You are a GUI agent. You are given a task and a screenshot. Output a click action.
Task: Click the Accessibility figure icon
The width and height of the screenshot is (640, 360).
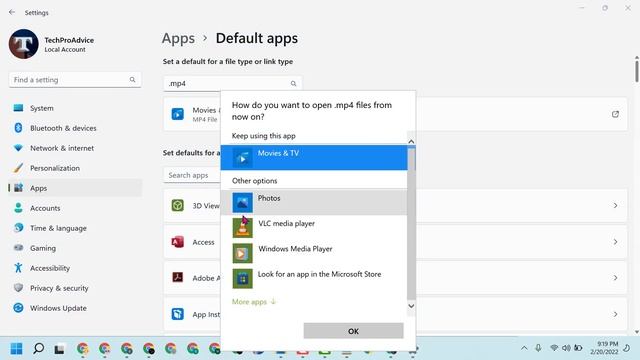click(x=18, y=268)
